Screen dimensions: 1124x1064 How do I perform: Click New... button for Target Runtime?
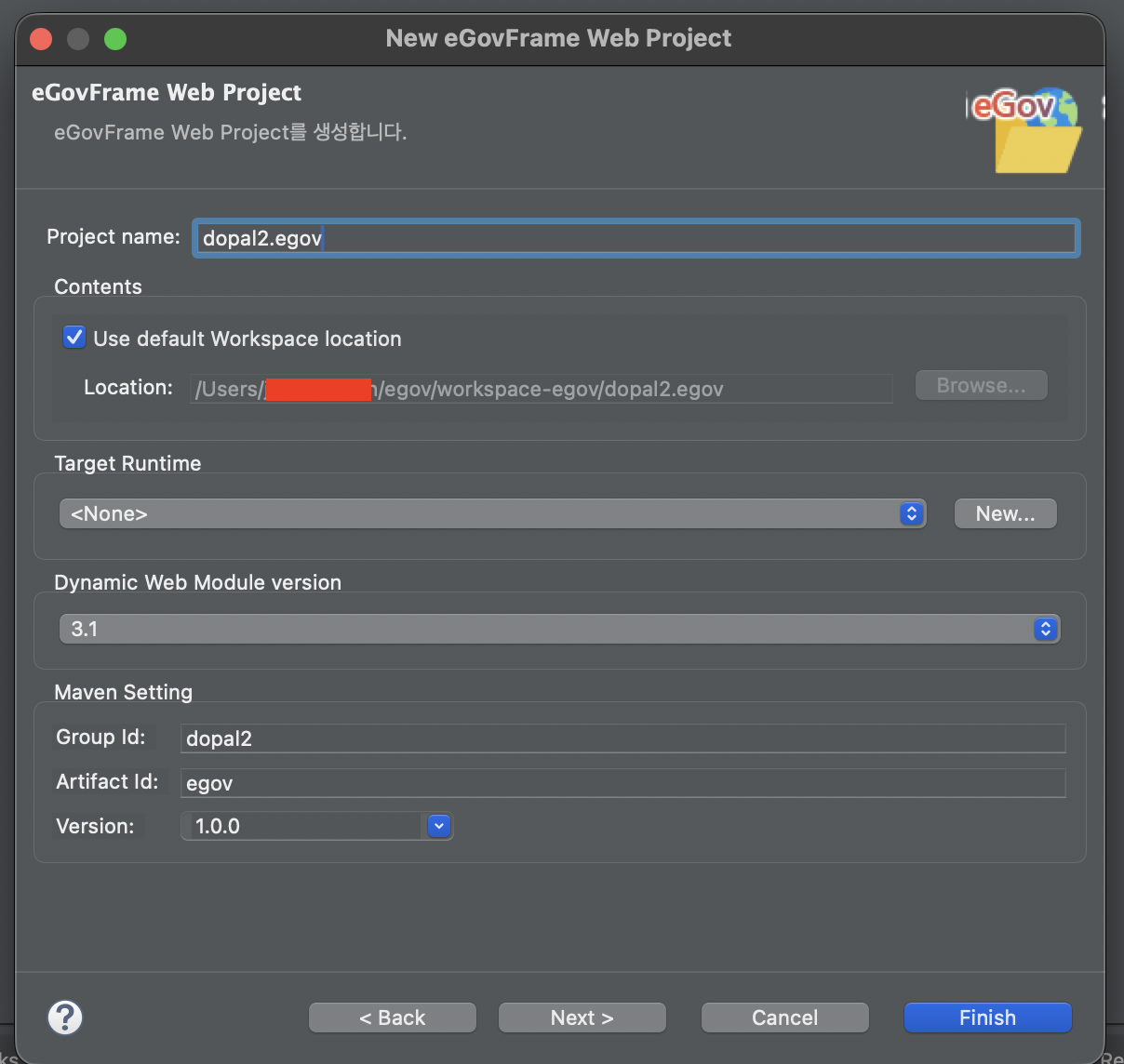pos(1006,513)
